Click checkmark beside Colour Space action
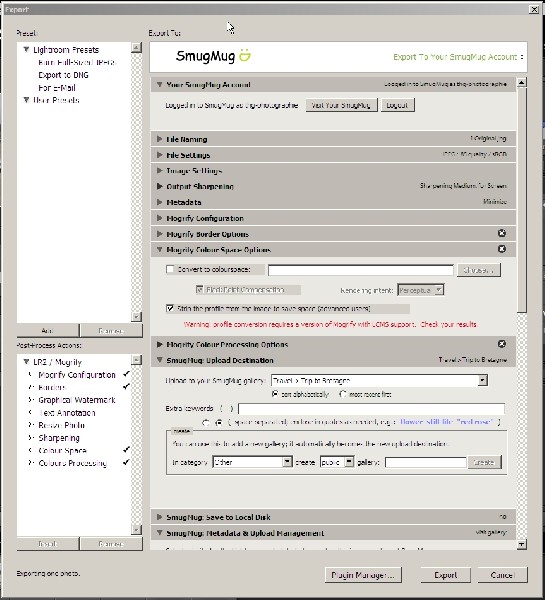 click(x=126, y=450)
